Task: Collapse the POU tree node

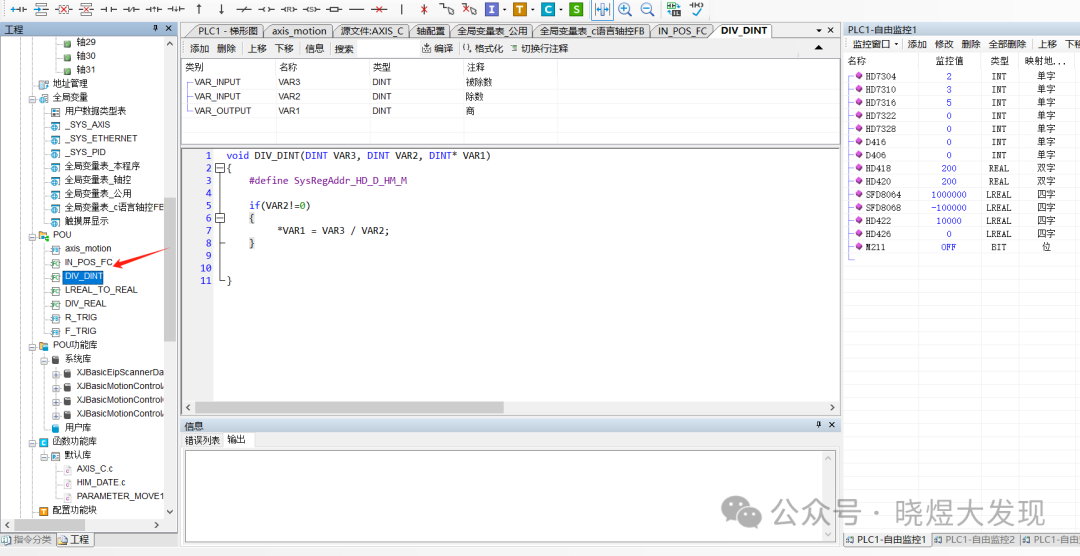Action: click(x=32, y=235)
